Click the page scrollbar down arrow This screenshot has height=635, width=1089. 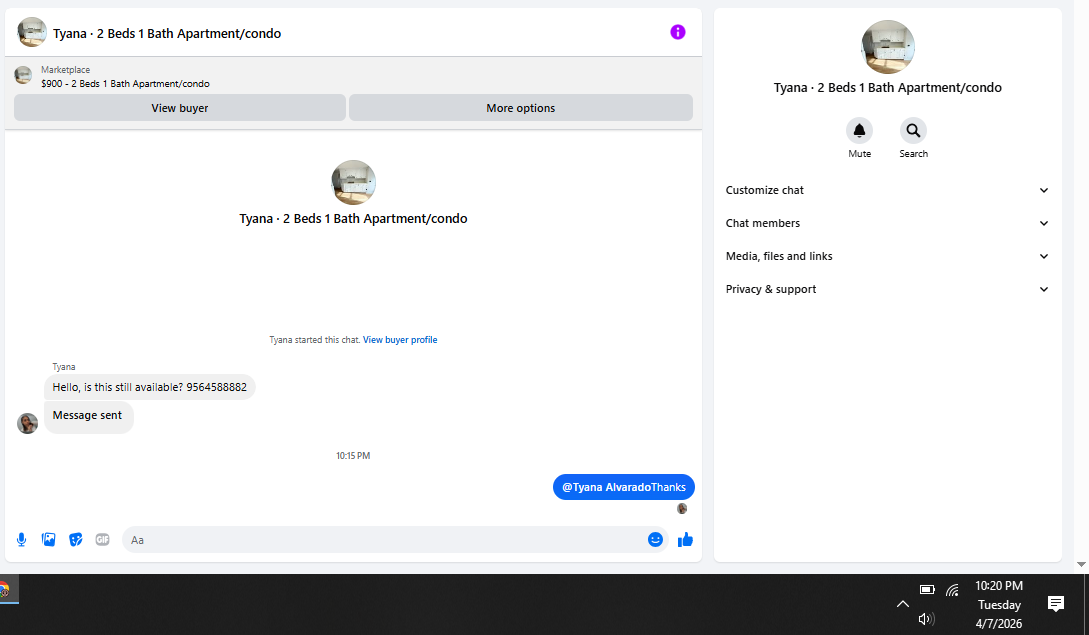[1081, 564]
